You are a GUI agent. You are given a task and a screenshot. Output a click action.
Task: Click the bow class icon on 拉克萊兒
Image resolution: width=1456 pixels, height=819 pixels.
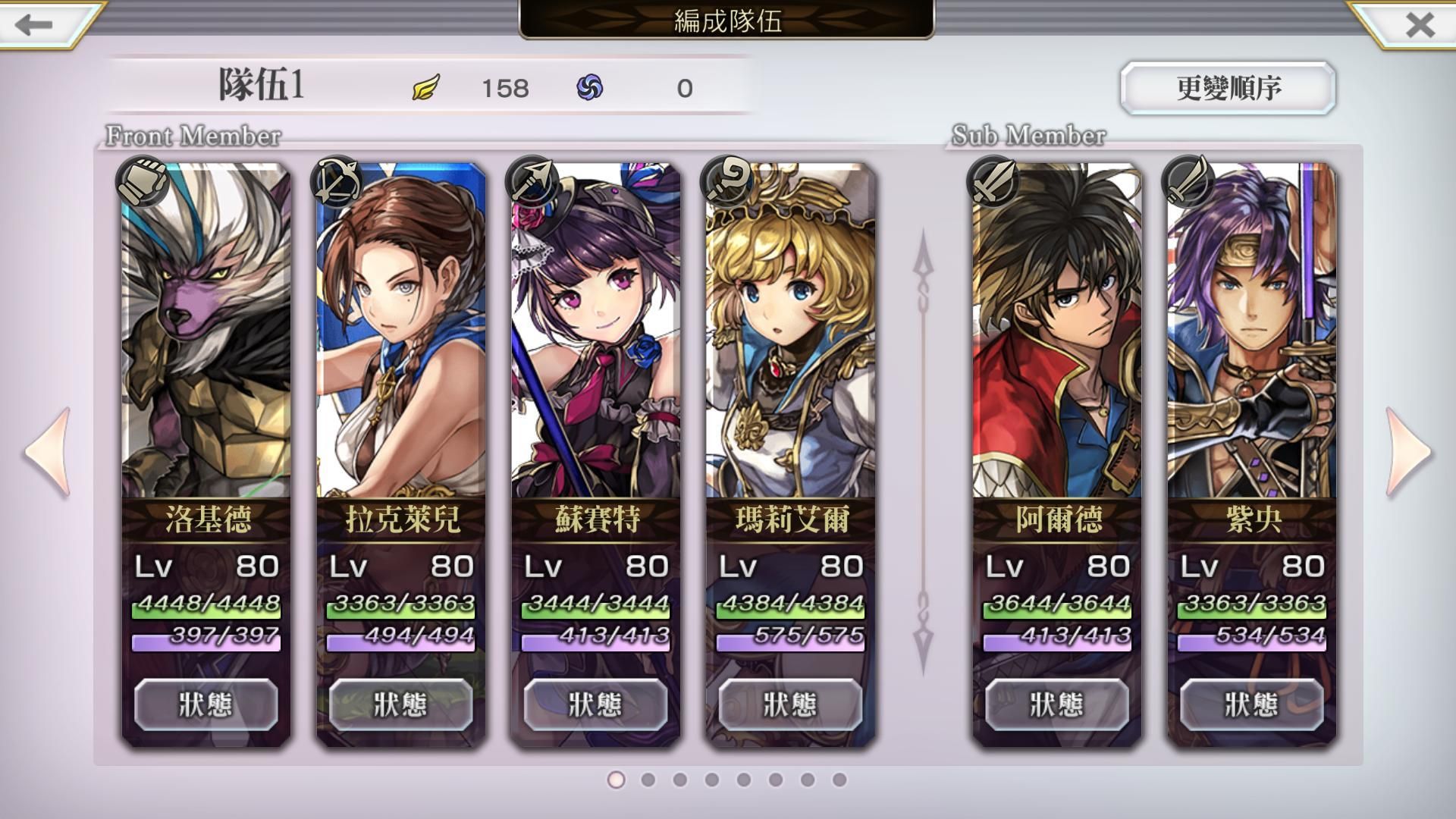point(337,181)
